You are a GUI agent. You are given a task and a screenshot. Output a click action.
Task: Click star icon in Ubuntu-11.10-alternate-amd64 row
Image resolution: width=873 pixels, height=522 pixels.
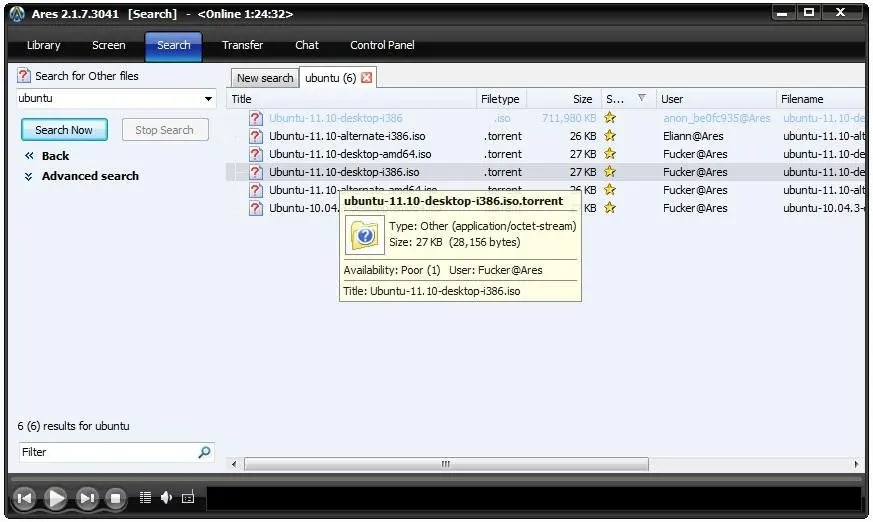(610, 189)
